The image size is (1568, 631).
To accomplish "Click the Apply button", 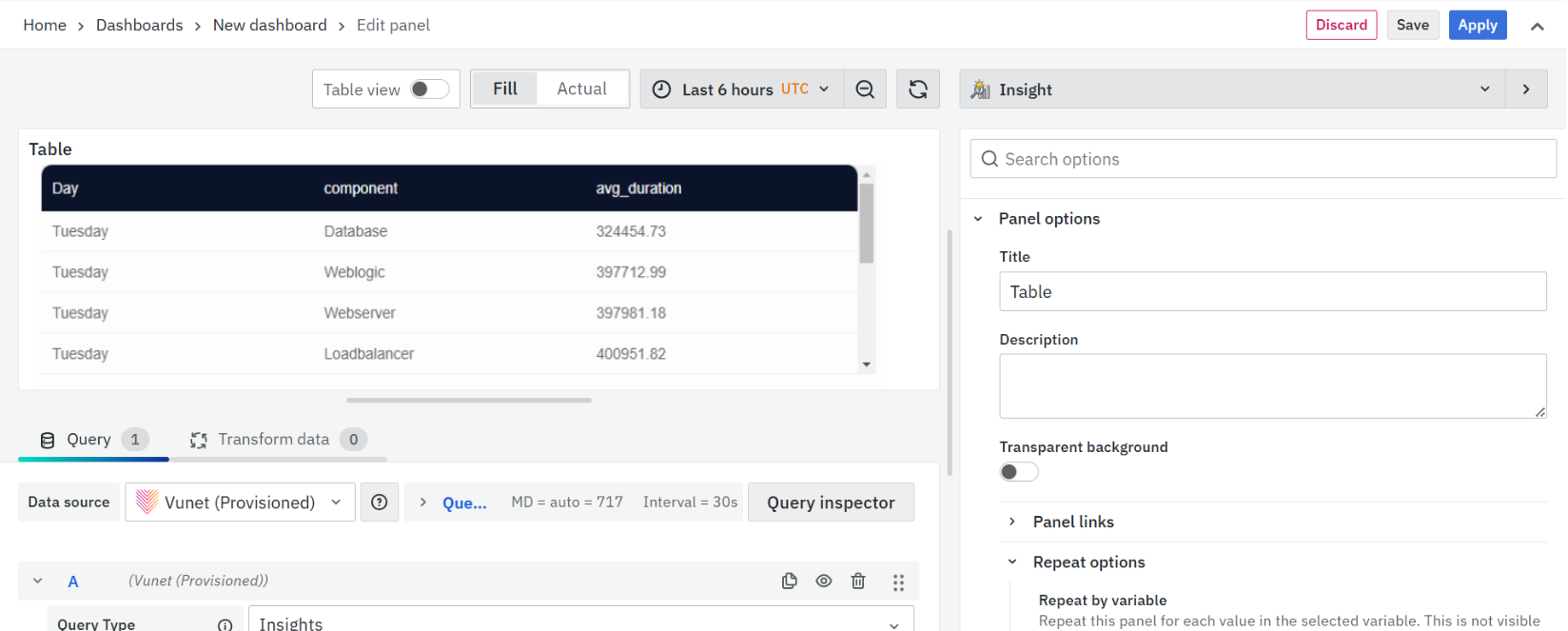I will [1477, 26].
